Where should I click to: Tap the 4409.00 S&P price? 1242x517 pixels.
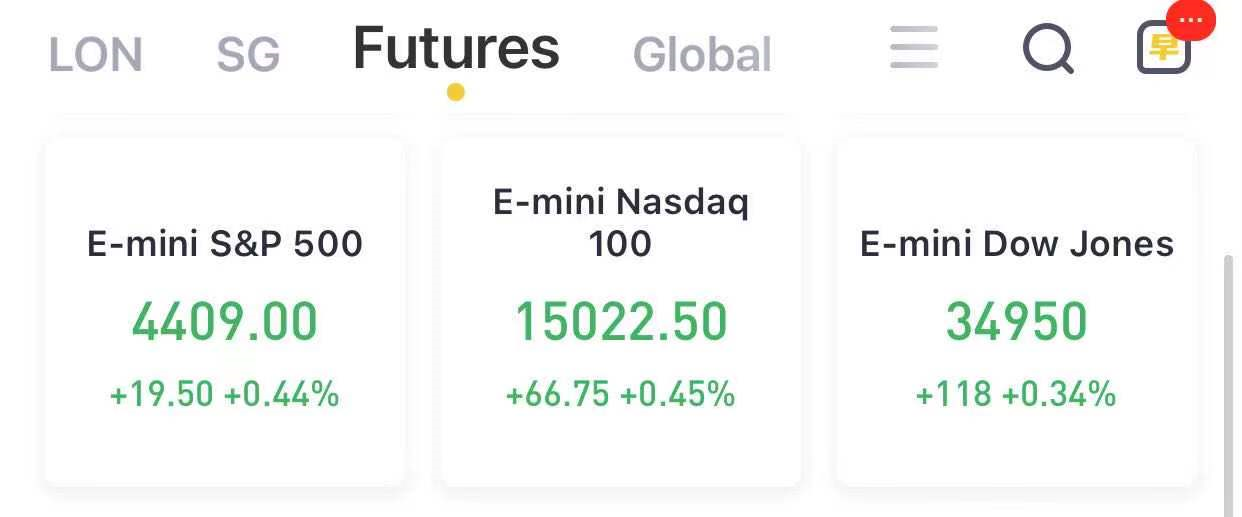(225, 322)
